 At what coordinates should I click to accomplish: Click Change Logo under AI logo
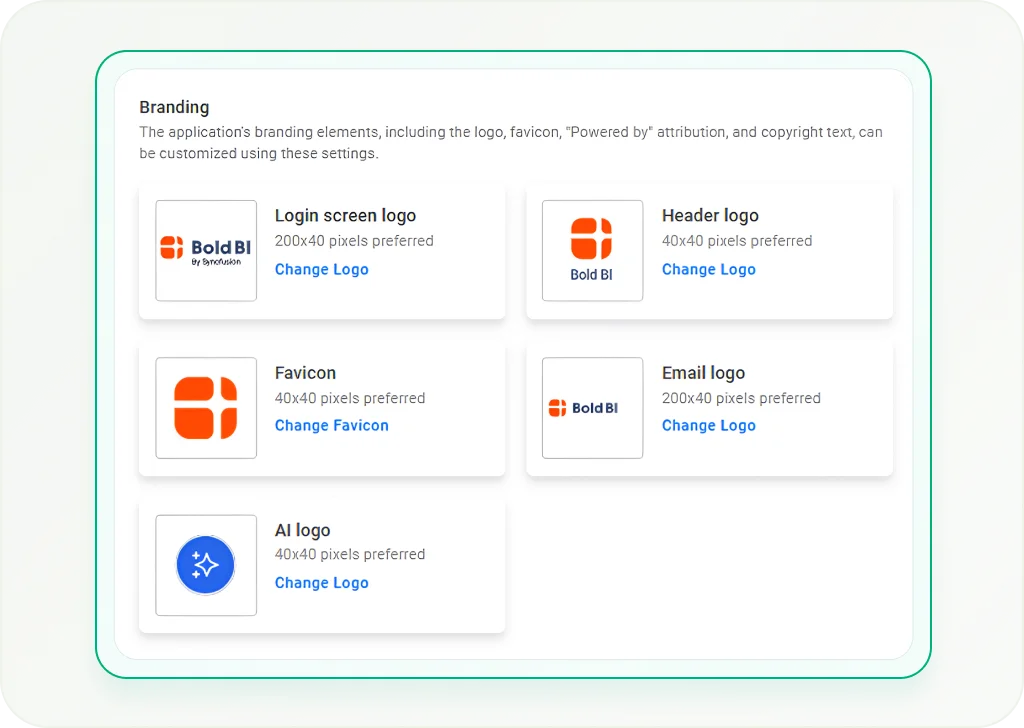click(321, 583)
